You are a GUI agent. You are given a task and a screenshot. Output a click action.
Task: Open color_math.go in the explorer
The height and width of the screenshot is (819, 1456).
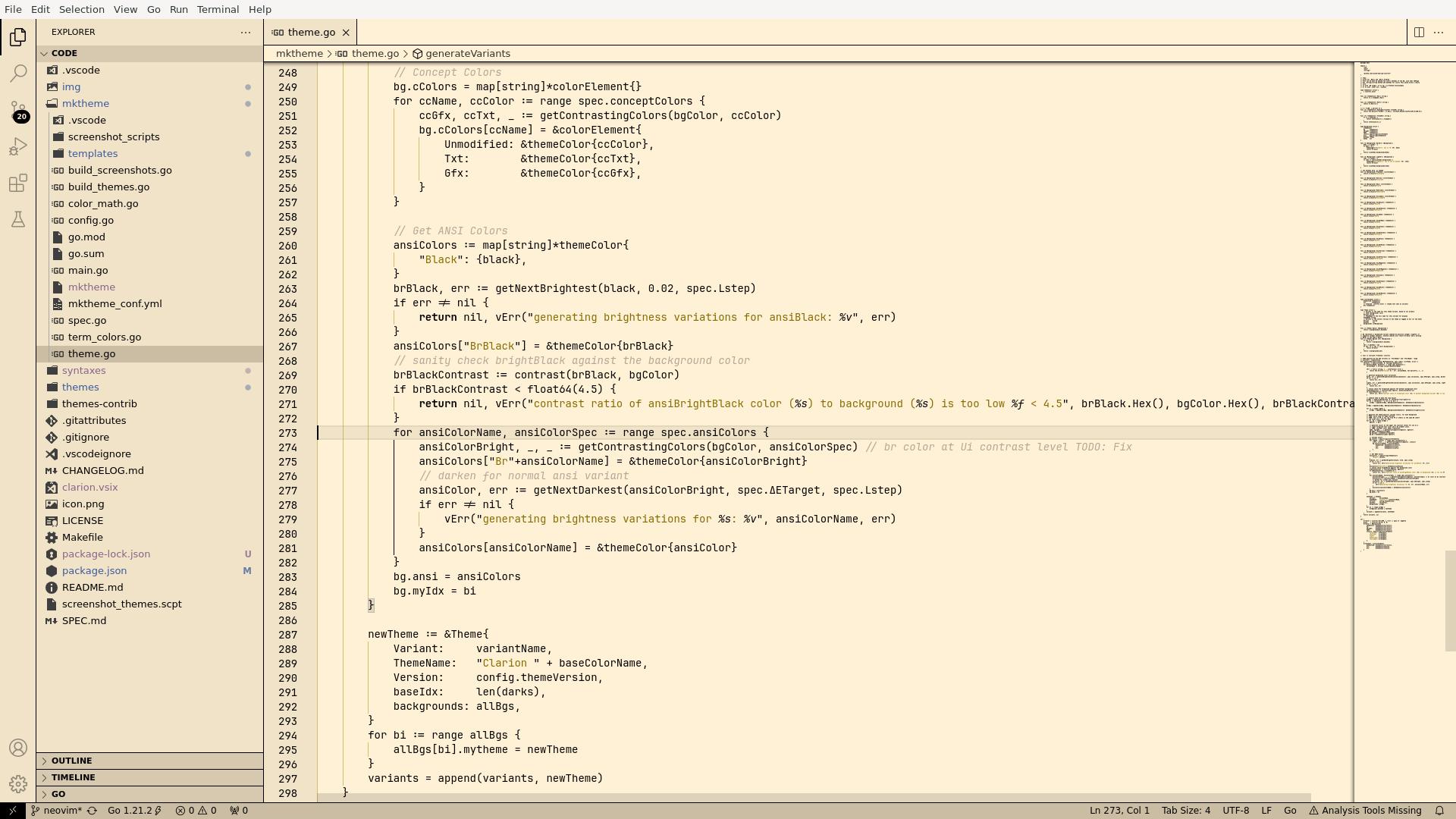[103, 204]
